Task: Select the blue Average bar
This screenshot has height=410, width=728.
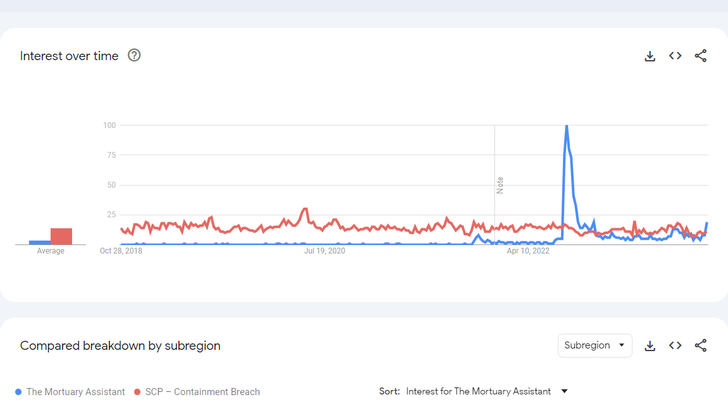Action: [40, 242]
